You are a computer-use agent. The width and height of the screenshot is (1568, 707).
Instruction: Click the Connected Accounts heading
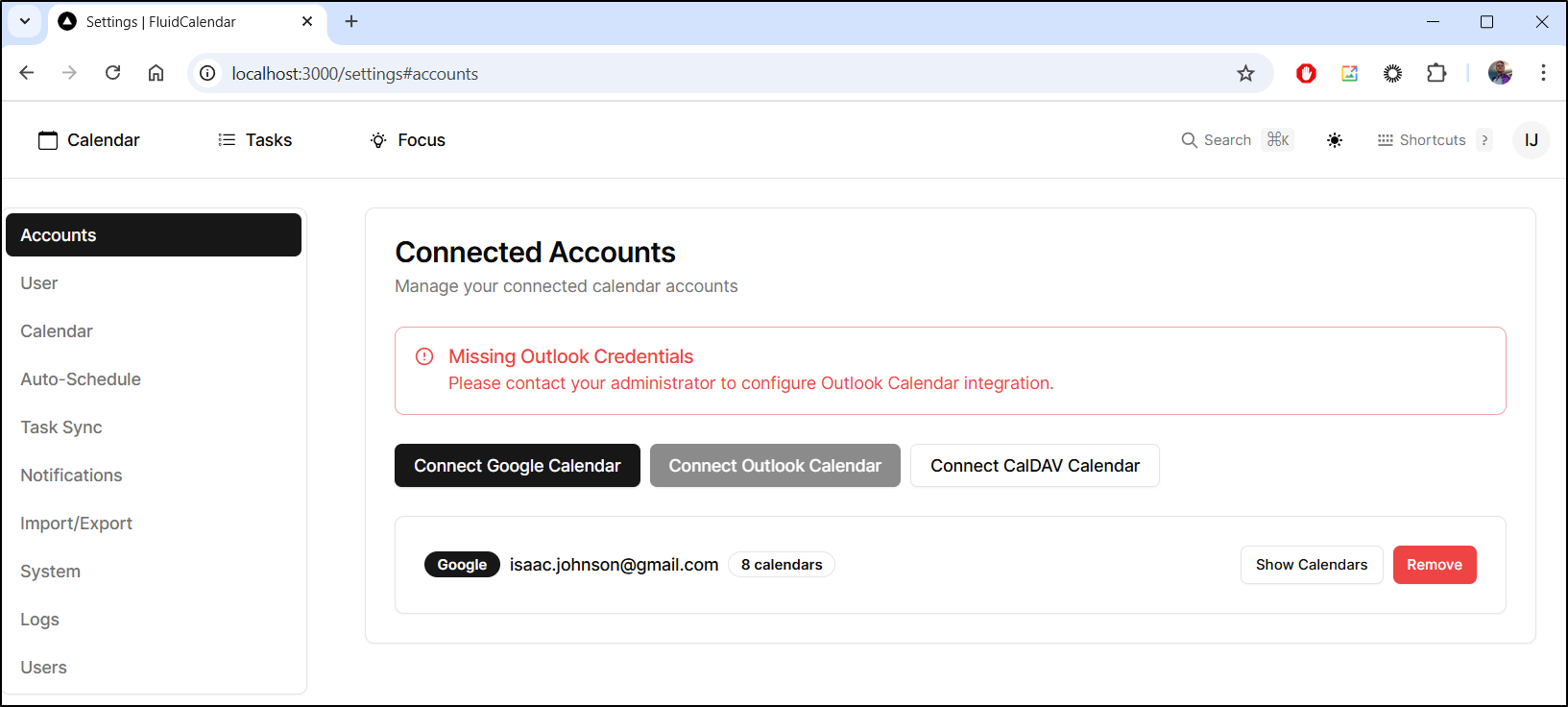tap(536, 253)
